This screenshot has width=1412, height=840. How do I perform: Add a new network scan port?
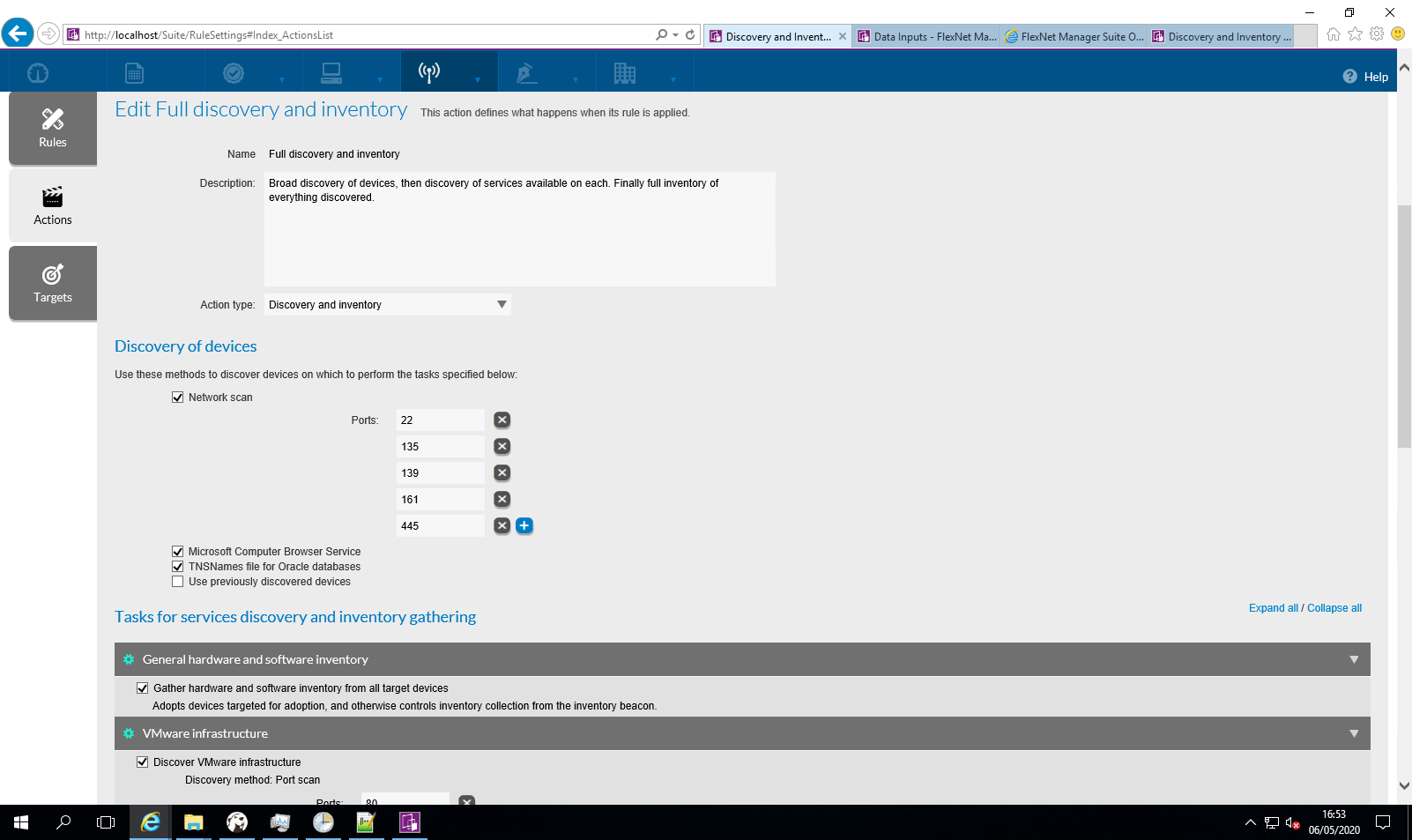(524, 526)
